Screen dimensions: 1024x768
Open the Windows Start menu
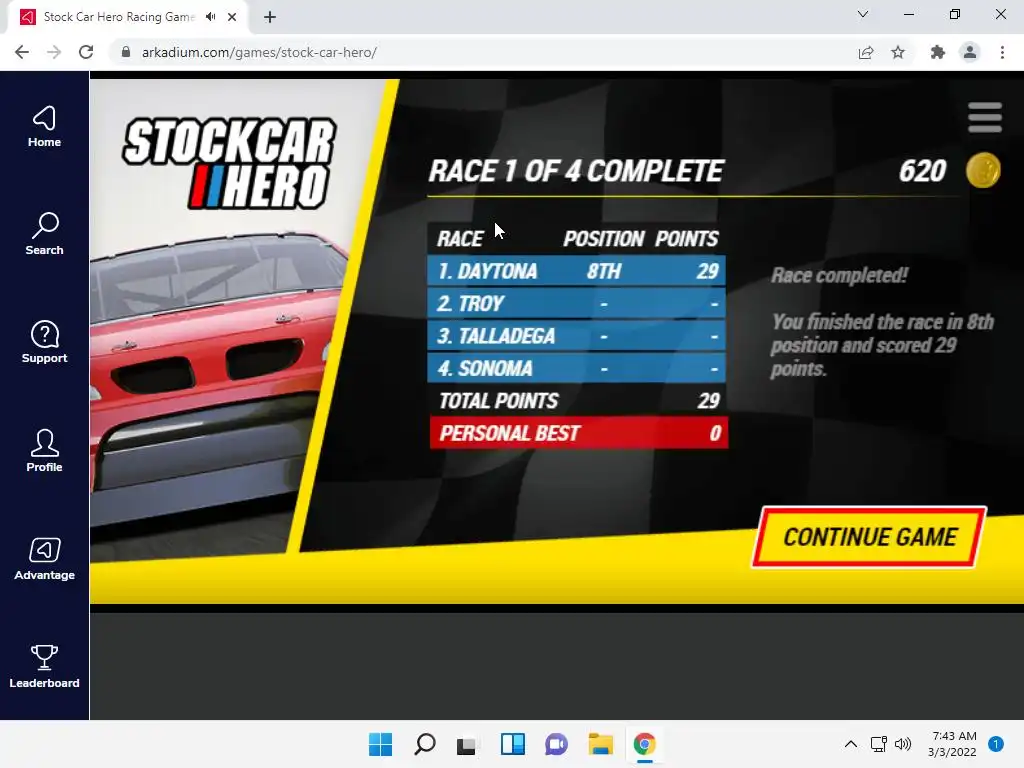click(381, 744)
